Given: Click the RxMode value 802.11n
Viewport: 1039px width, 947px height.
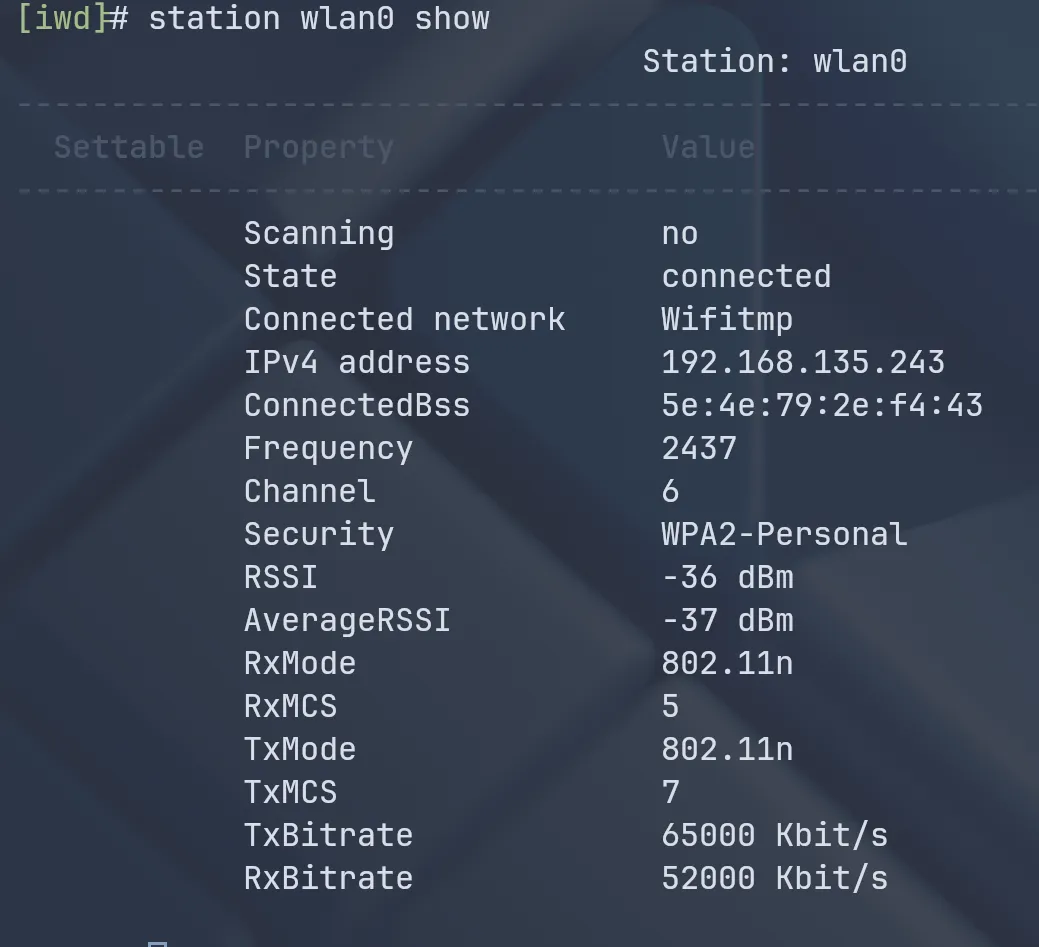Looking at the screenshot, I should [727, 663].
